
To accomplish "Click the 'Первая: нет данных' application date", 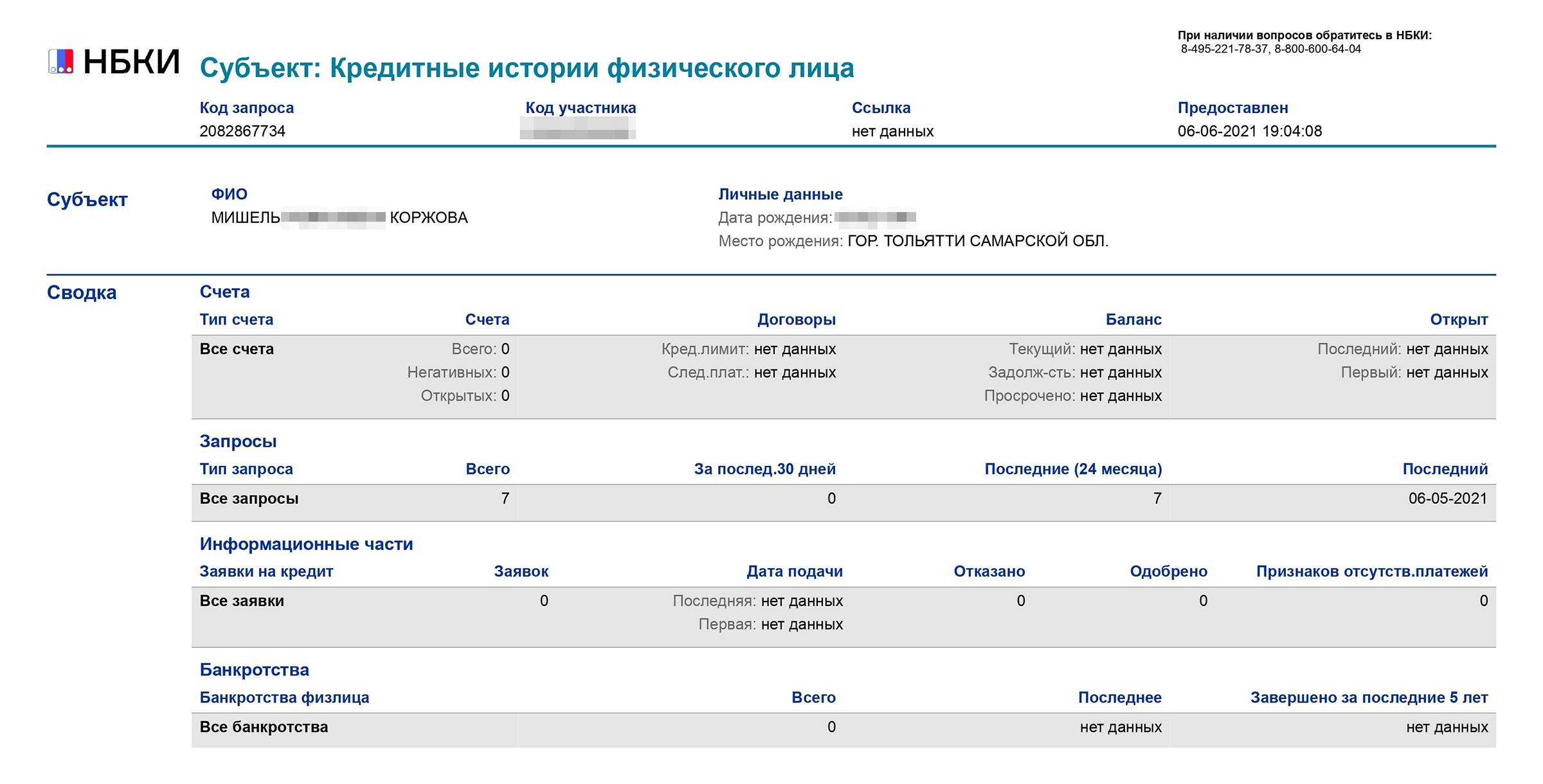I will point(771,625).
